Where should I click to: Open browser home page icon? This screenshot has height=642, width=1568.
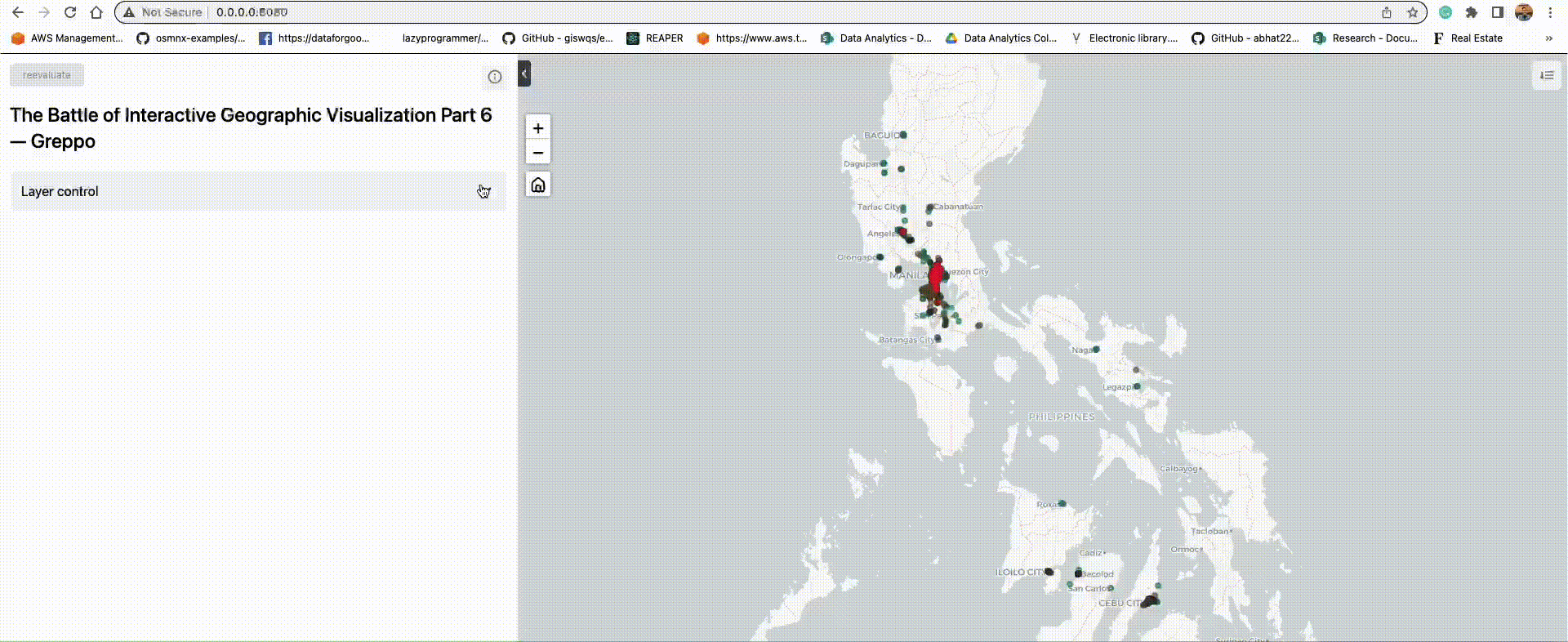tap(96, 12)
